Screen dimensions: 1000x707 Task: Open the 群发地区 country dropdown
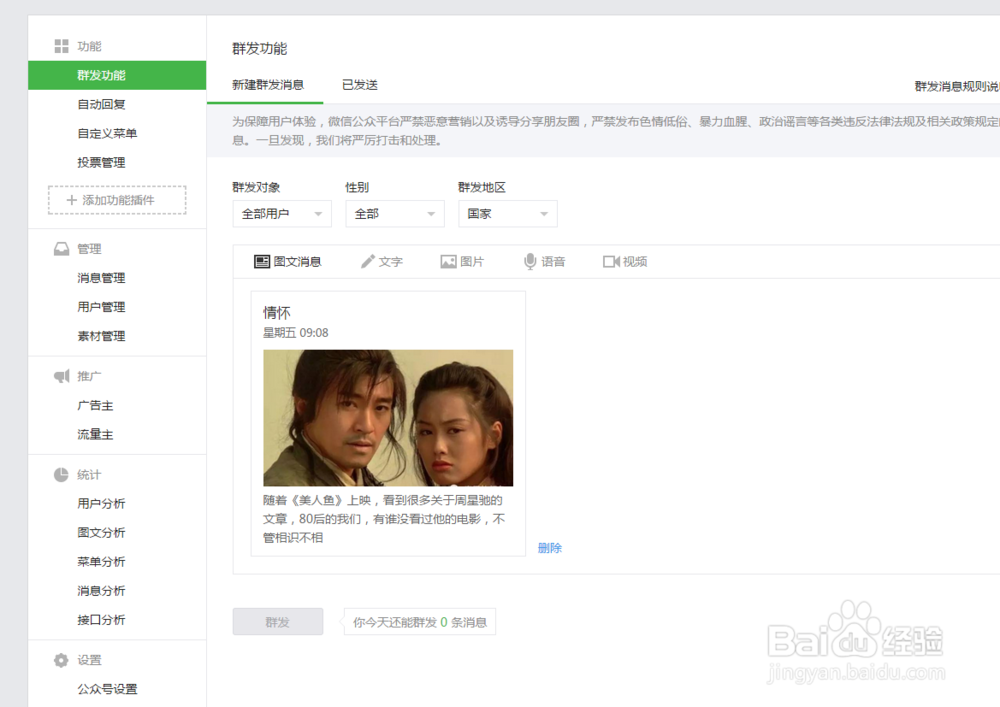pos(507,213)
